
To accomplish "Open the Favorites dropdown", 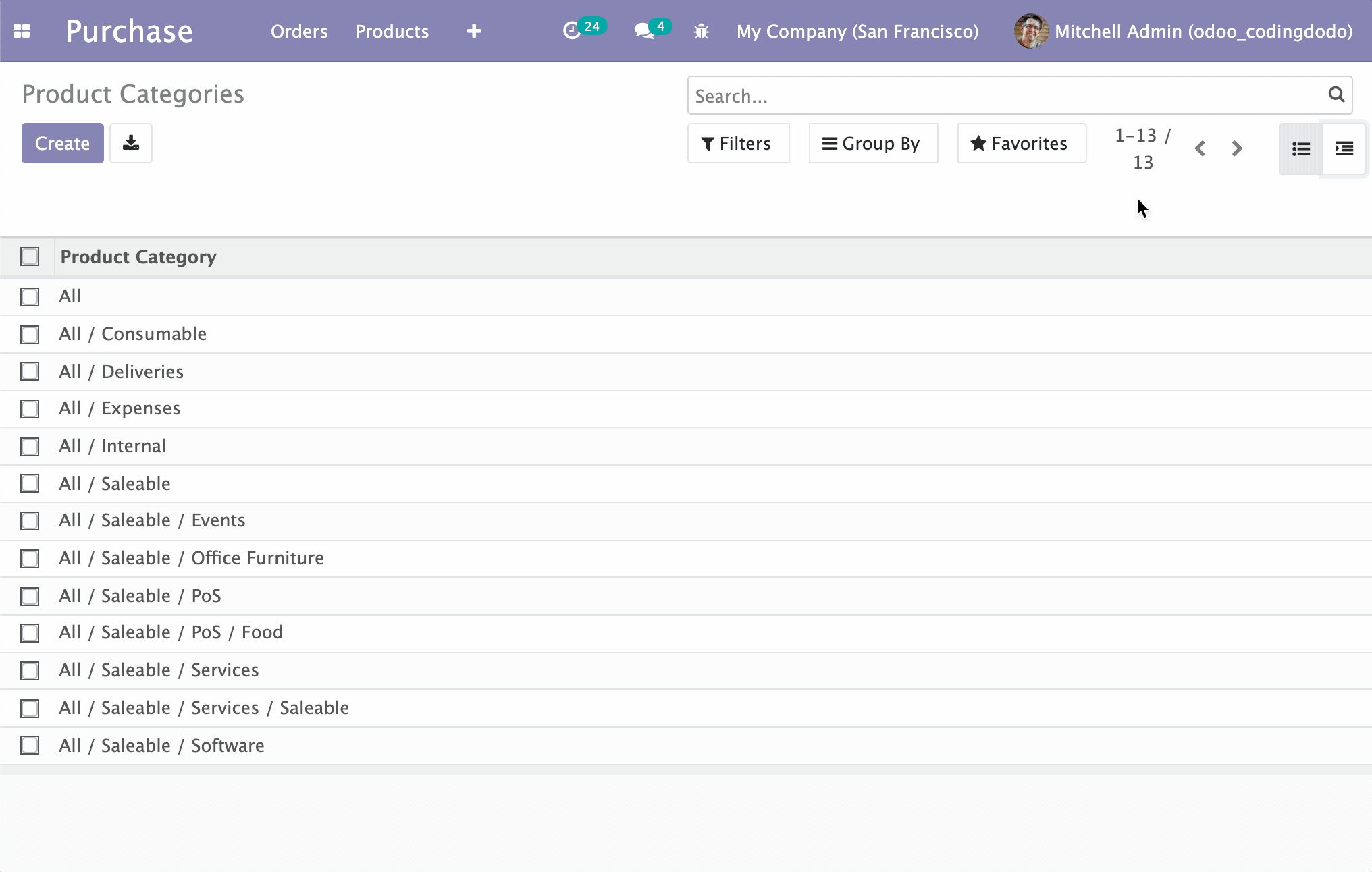I will pos(1021,143).
